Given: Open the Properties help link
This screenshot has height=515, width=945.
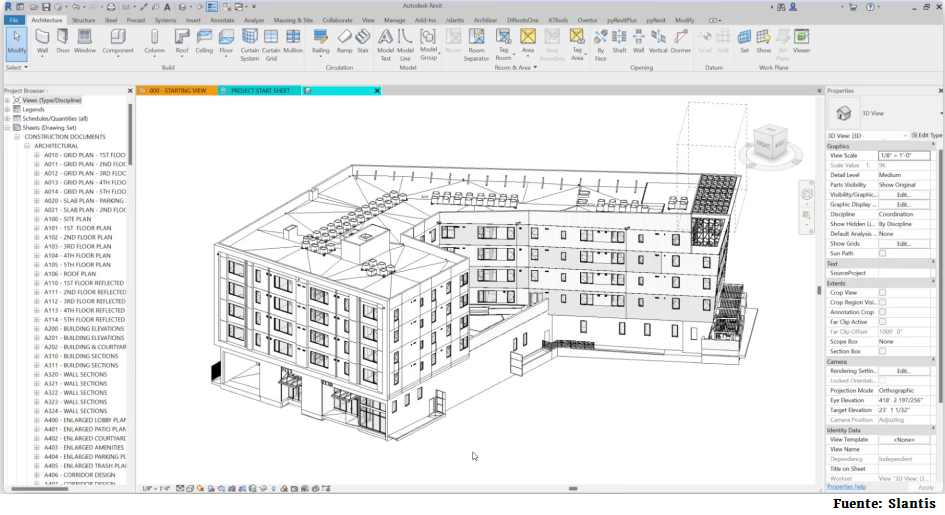Looking at the screenshot, I should [846, 487].
